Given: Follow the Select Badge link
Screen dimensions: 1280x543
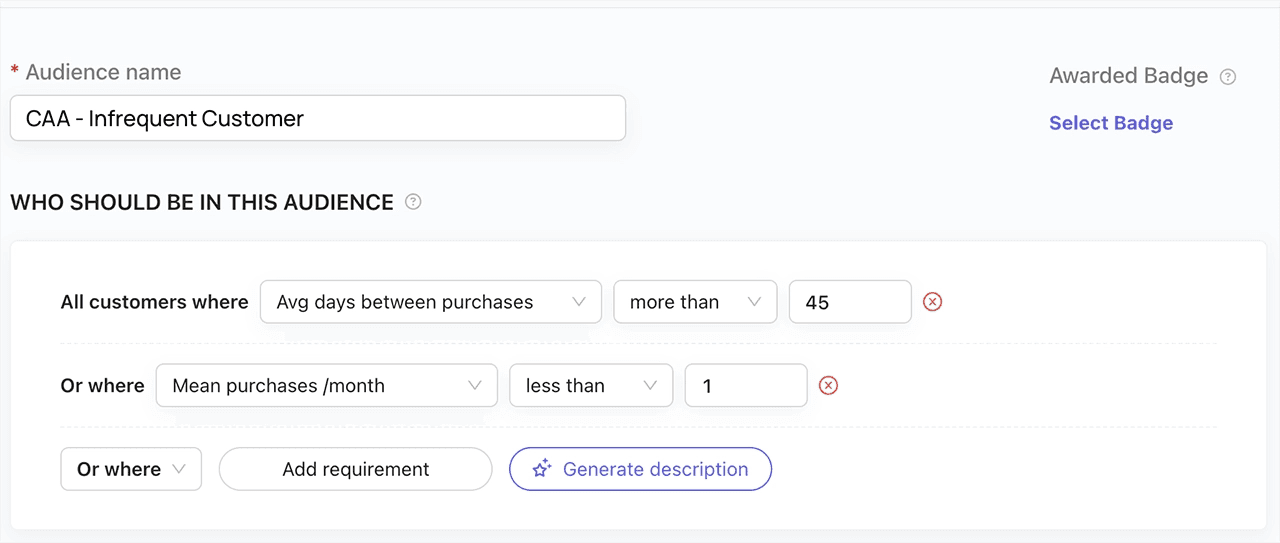Looking at the screenshot, I should (1110, 123).
